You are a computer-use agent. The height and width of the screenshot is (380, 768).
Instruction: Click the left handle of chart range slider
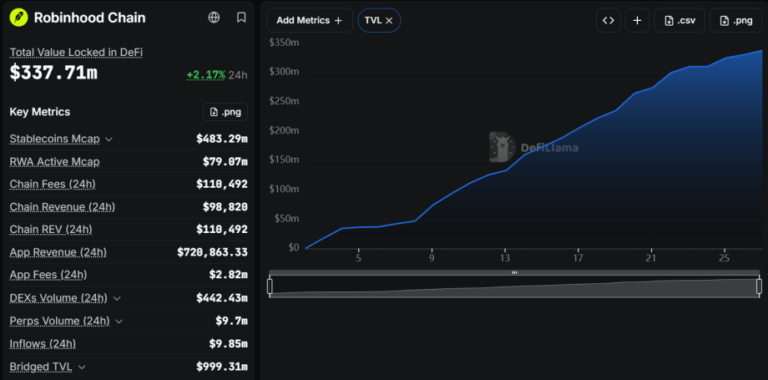click(x=270, y=286)
